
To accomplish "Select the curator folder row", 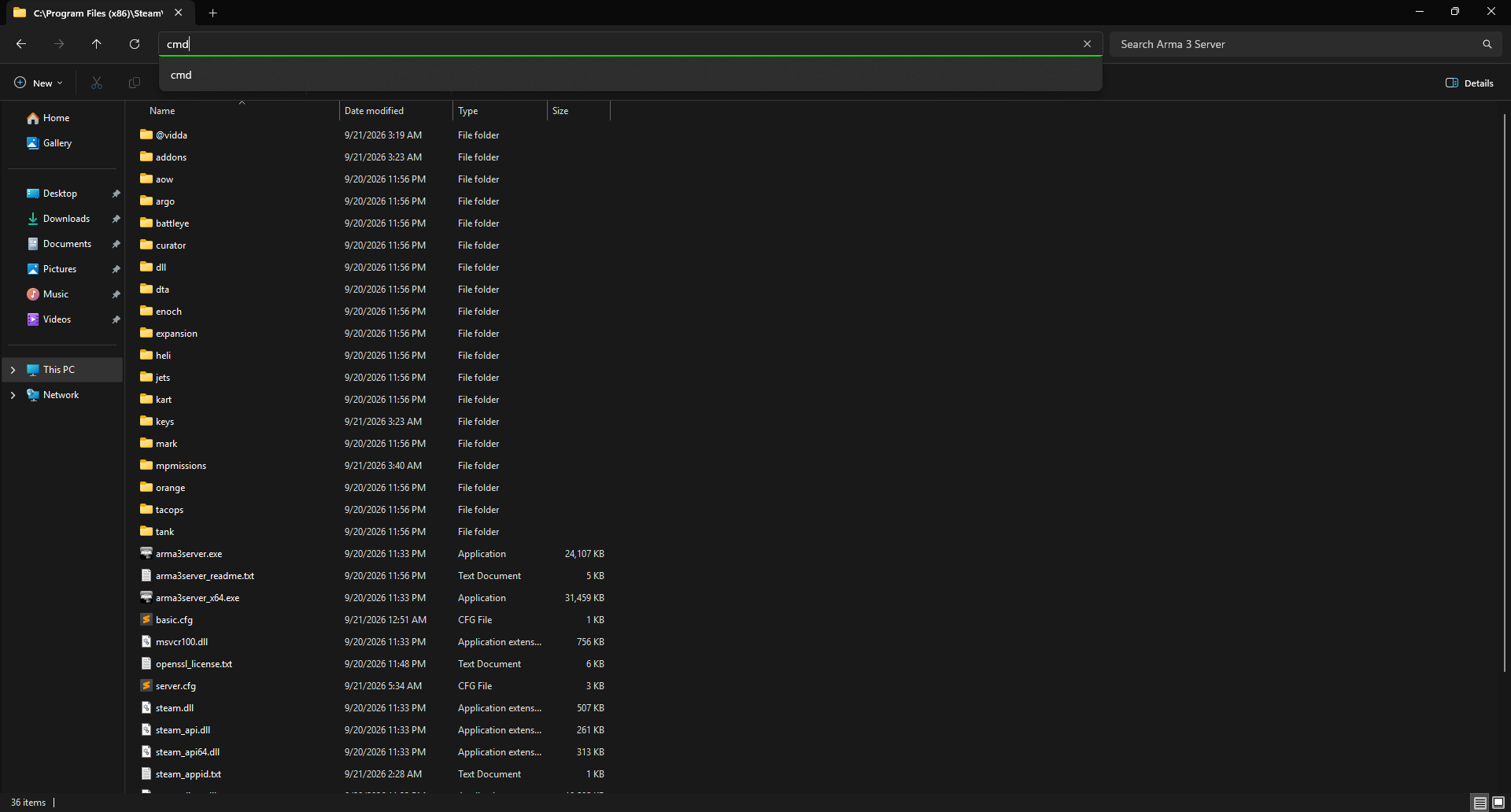I will 373,245.
